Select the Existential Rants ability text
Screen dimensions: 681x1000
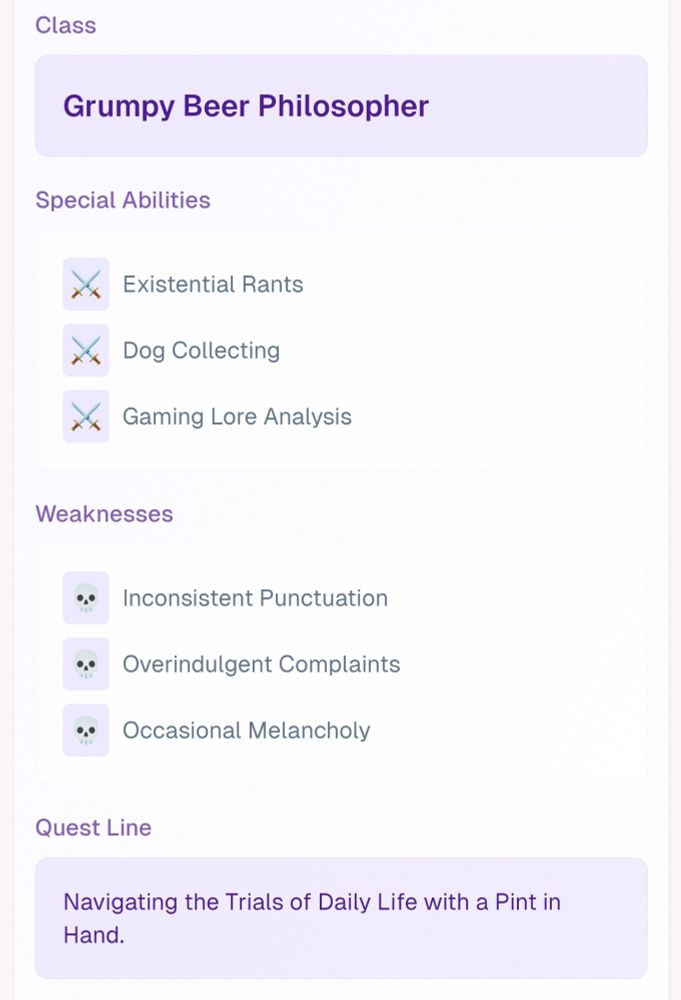click(x=213, y=285)
